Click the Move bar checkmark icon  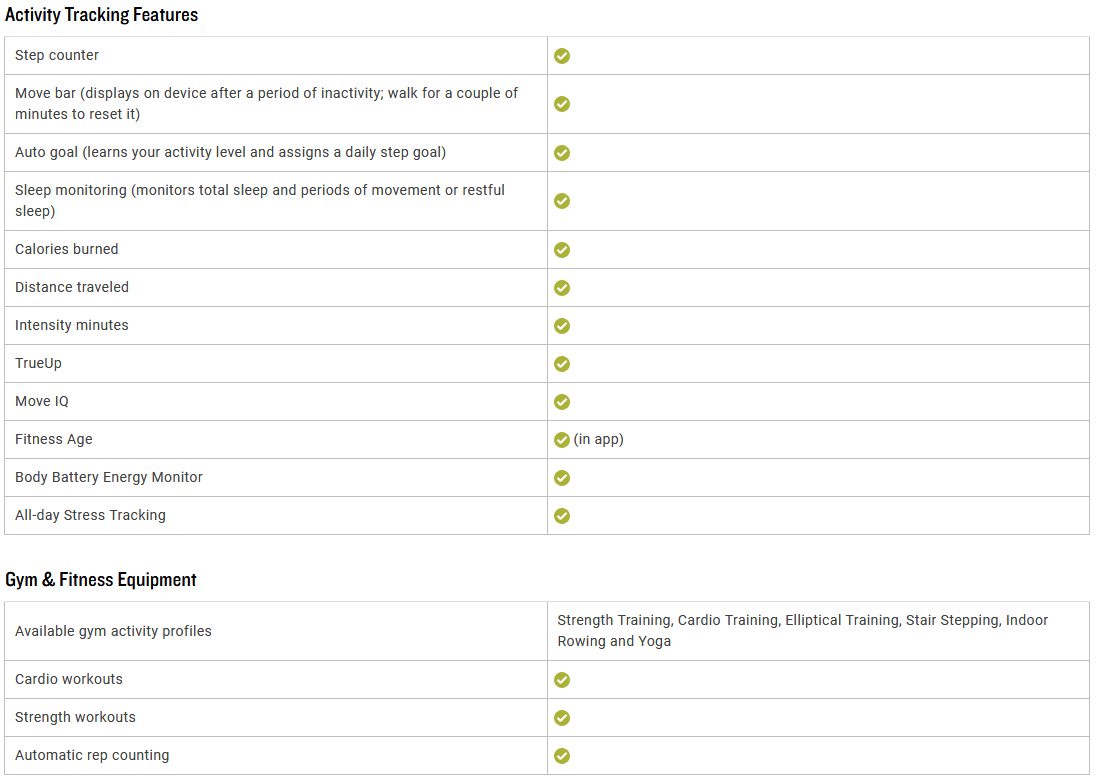[x=562, y=104]
